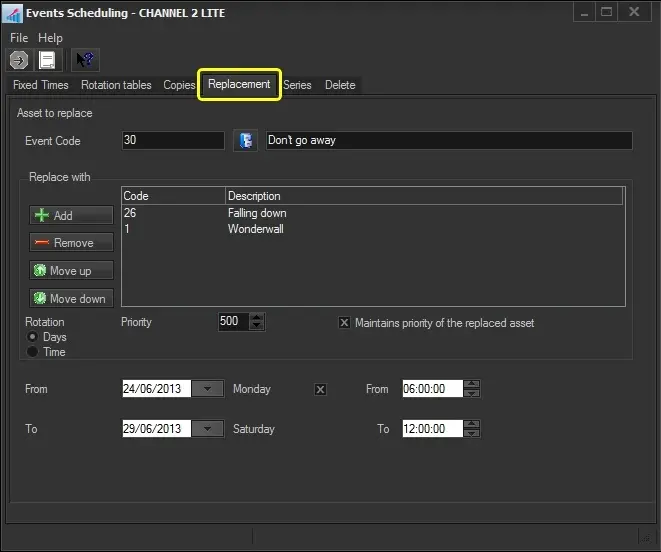
Task: Toggle Maintains priority of the replaced asset
Action: 344,323
